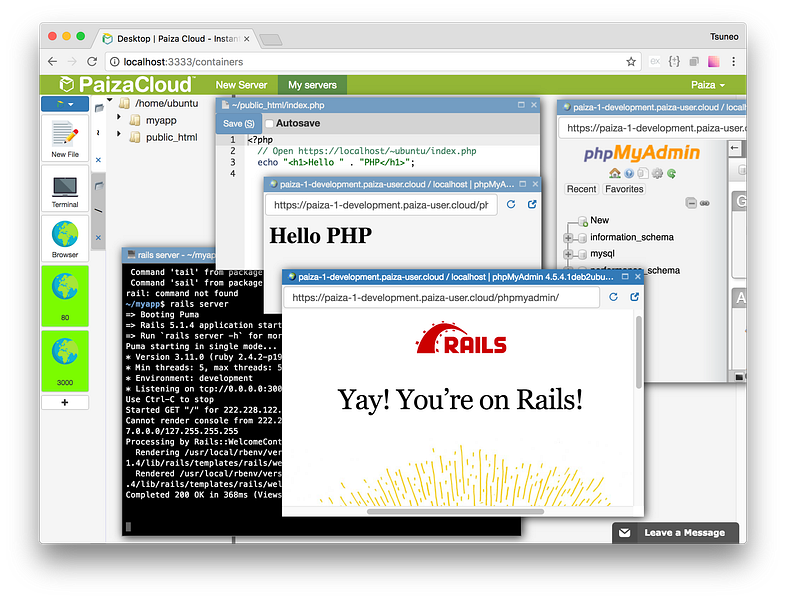Click the phpMyAdmin left-arrow panel button

[x=735, y=148]
